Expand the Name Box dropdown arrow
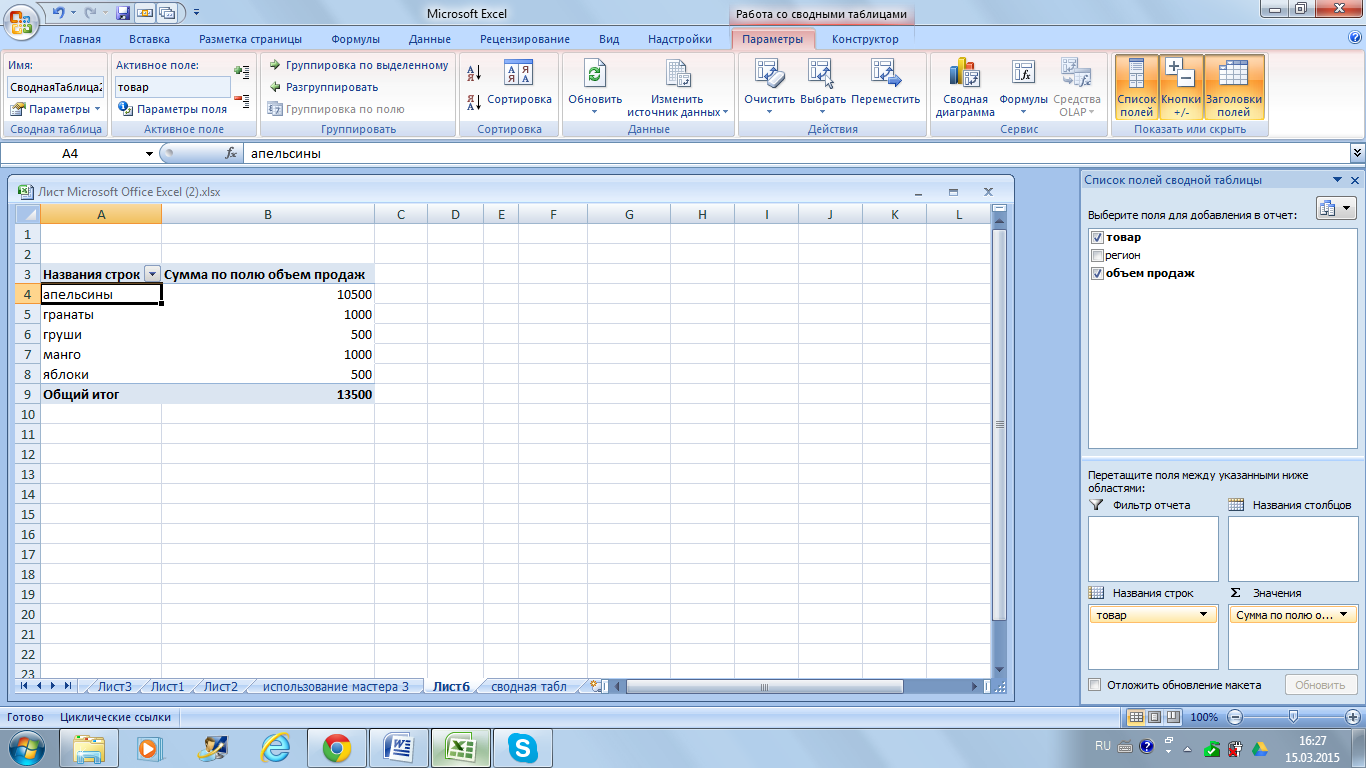Viewport: 1366px width, 768px height. [149, 154]
